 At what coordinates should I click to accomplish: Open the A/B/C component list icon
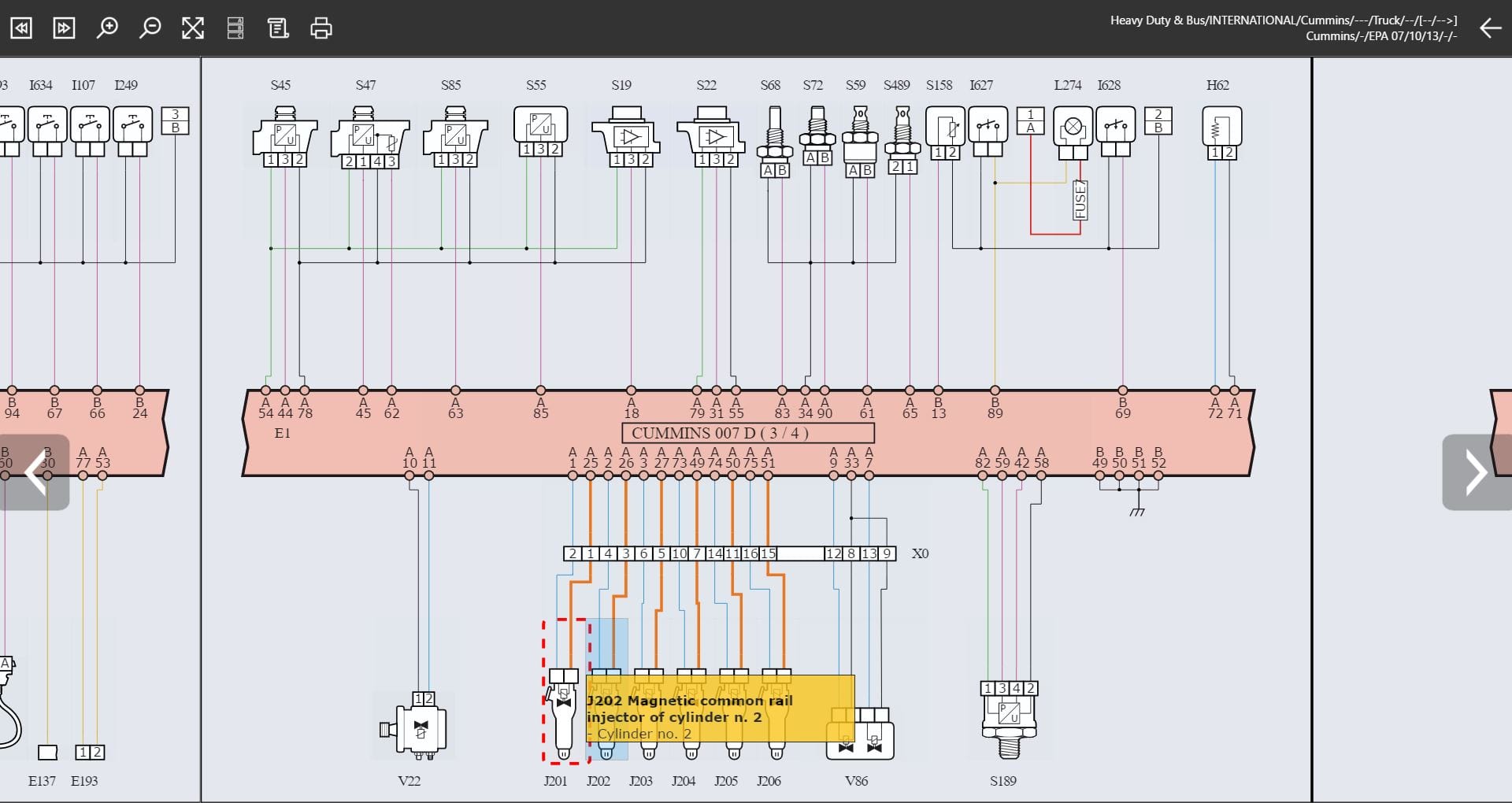click(235, 28)
